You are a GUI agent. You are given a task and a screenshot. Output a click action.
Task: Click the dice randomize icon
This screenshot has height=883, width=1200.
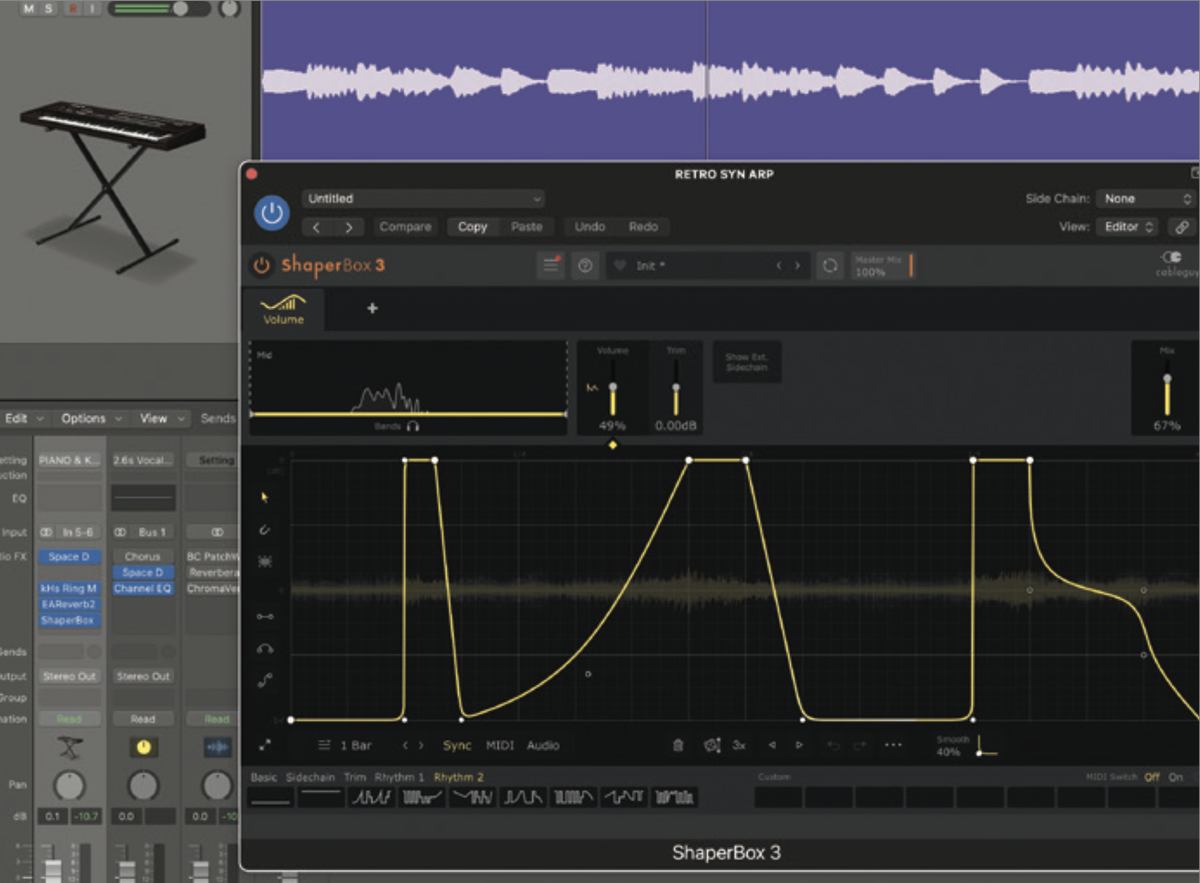click(x=711, y=745)
